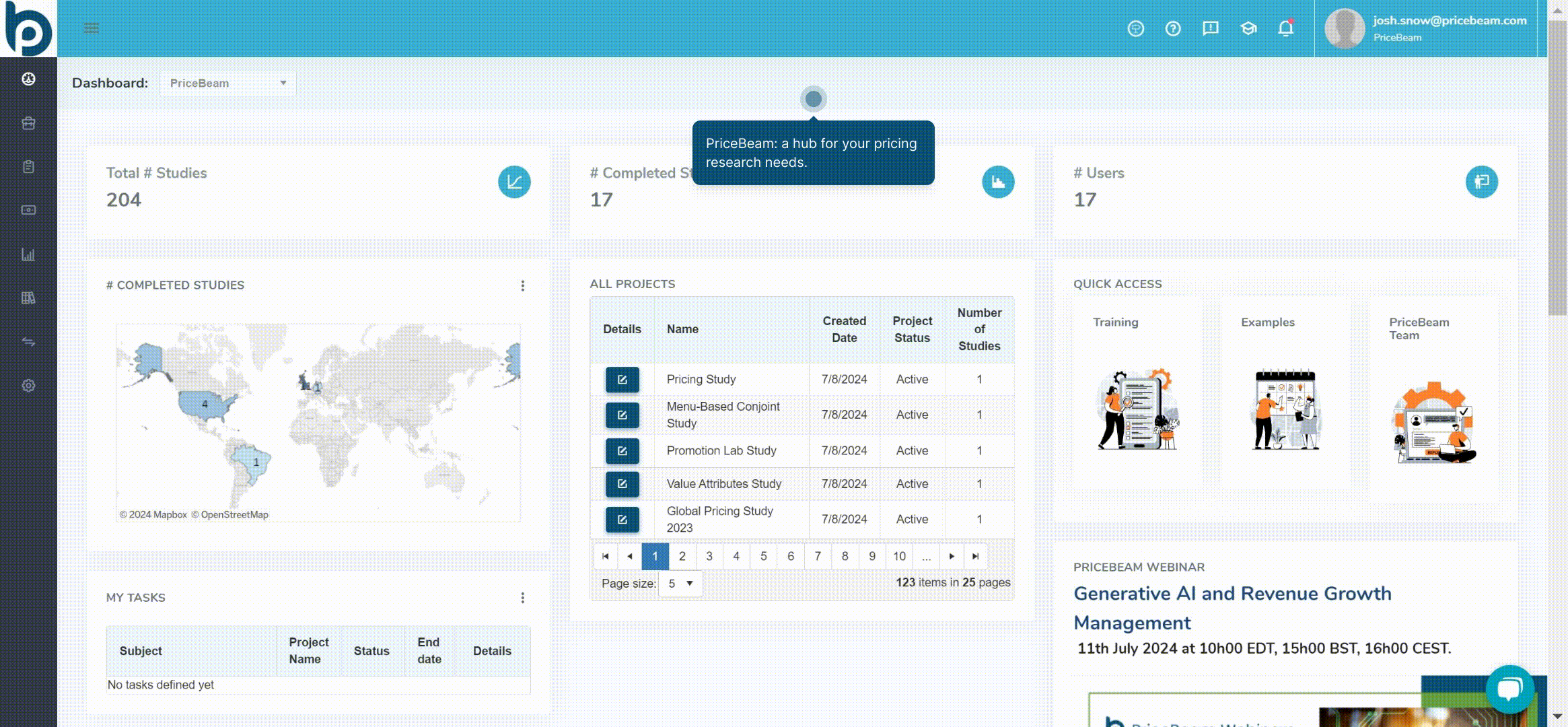Image resolution: width=1568 pixels, height=727 pixels.
Task: Open details for Value Attributes Study
Action: pos(622,484)
